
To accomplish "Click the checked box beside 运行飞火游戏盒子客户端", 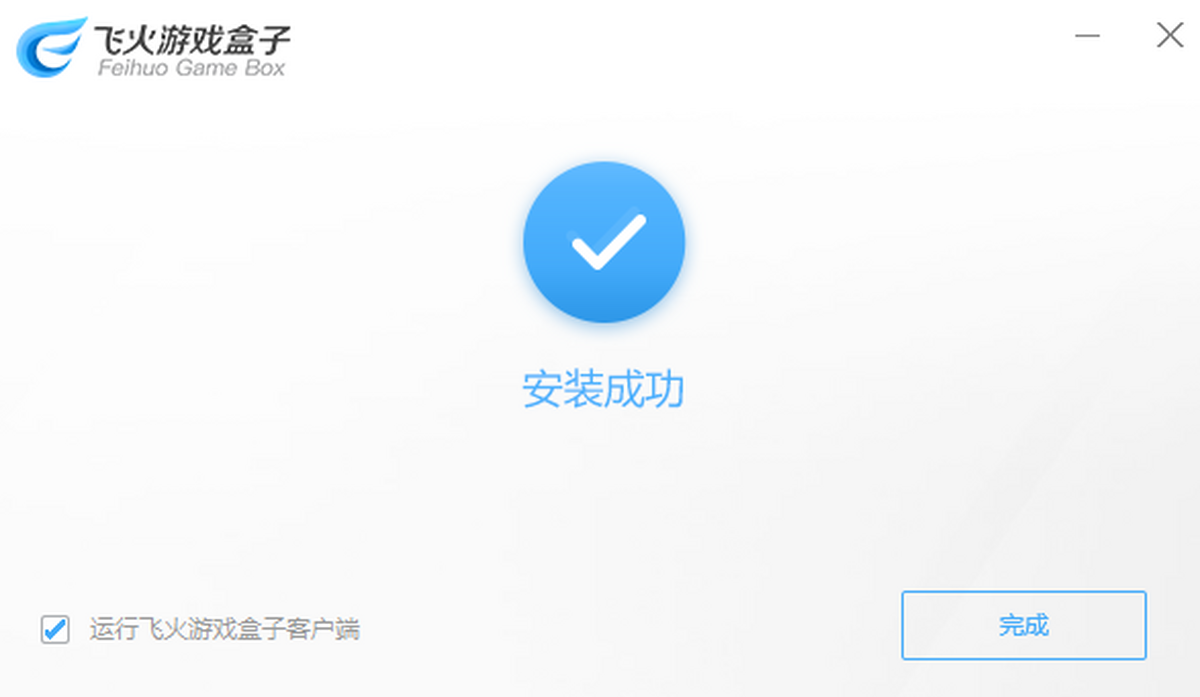I will tap(55, 629).
